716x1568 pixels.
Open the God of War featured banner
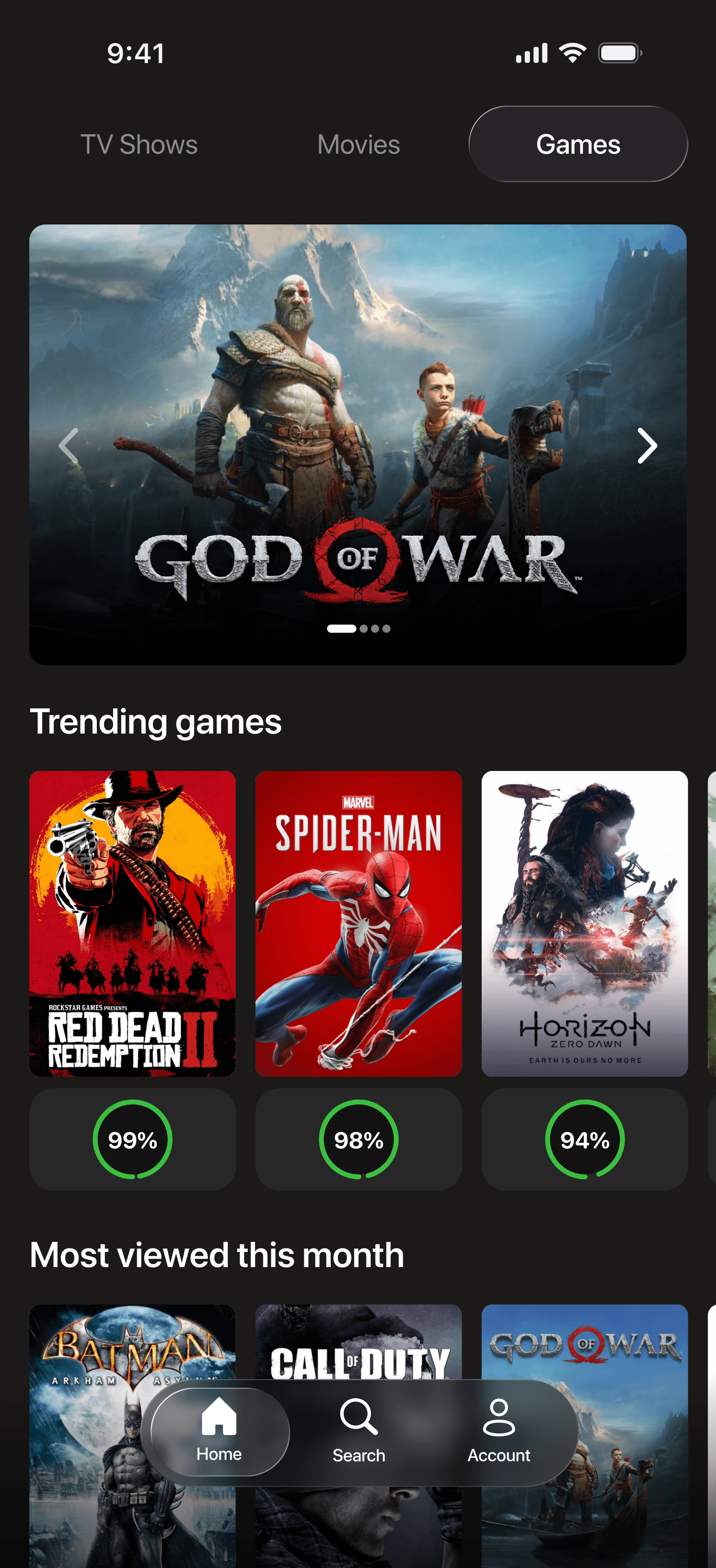pos(358,444)
